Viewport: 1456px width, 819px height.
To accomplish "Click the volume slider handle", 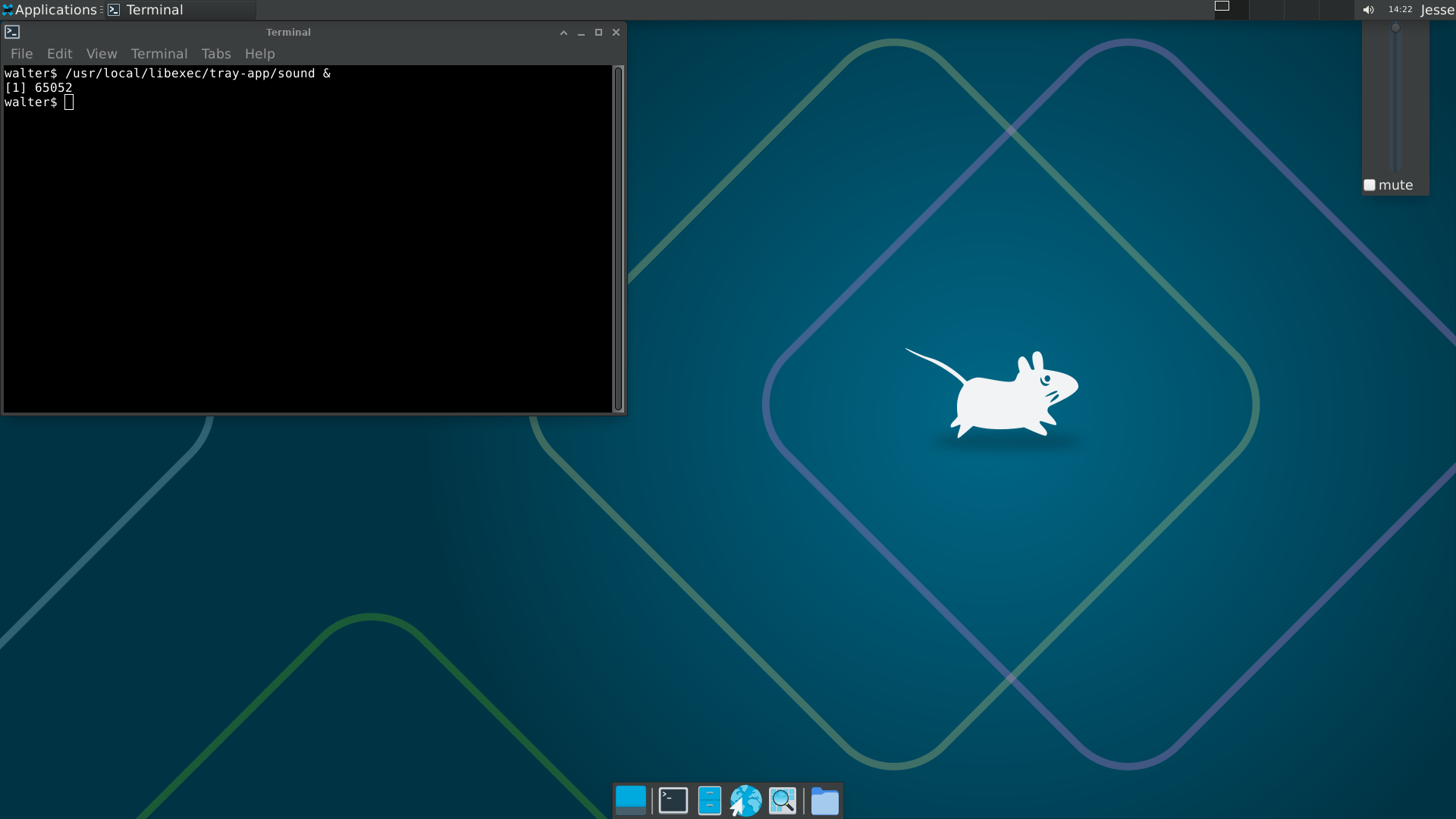I will (1395, 28).
